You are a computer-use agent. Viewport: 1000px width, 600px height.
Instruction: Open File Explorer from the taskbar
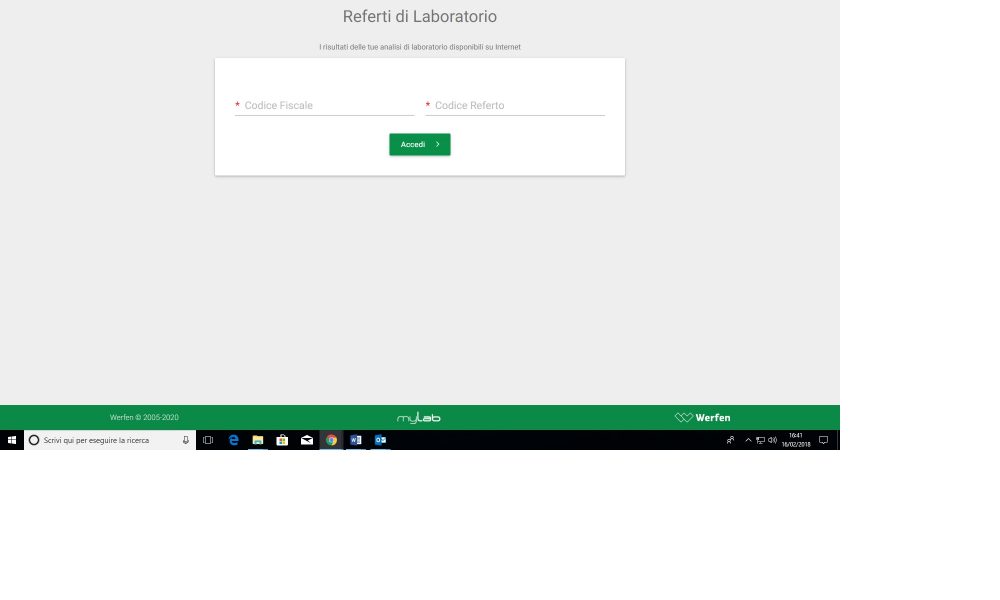pyautogui.click(x=257, y=440)
